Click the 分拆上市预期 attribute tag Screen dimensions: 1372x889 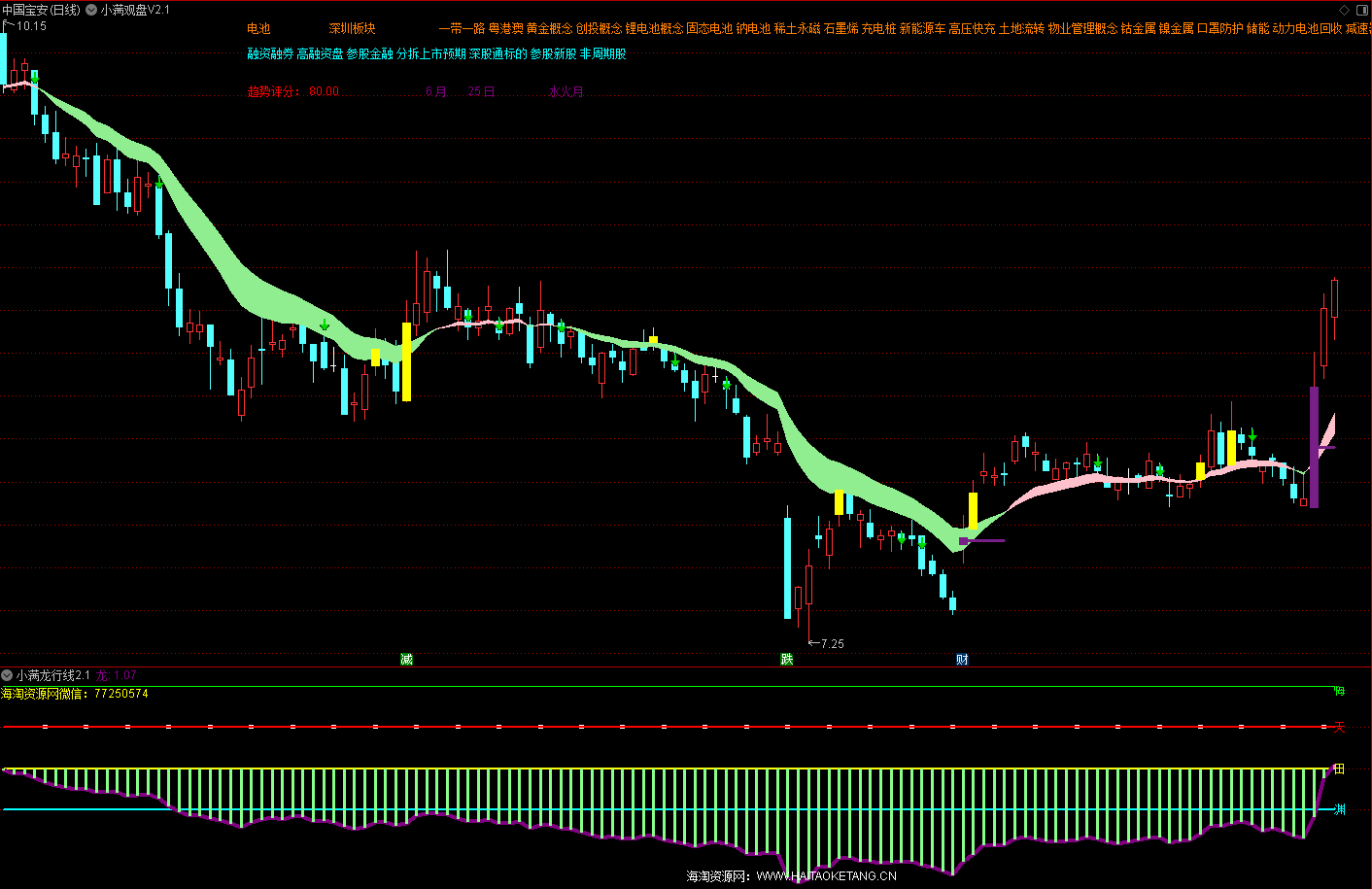(430, 54)
